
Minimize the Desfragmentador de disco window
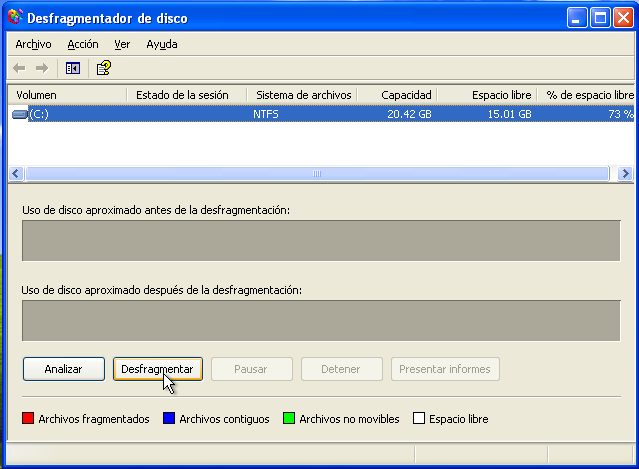tap(577, 18)
